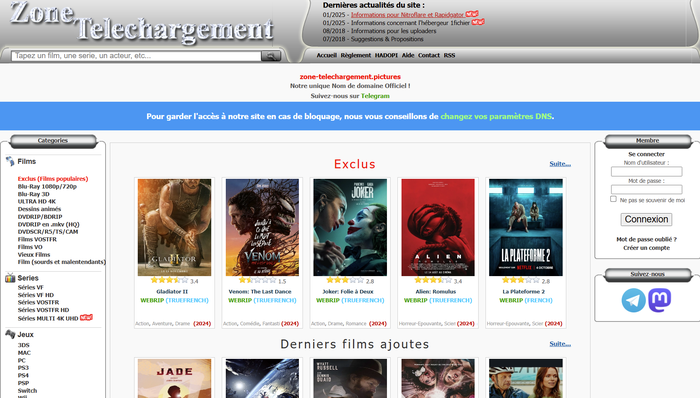Focus the Nom d'utilisateur field
The width and height of the screenshot is (700, 398).
(646, 171)
